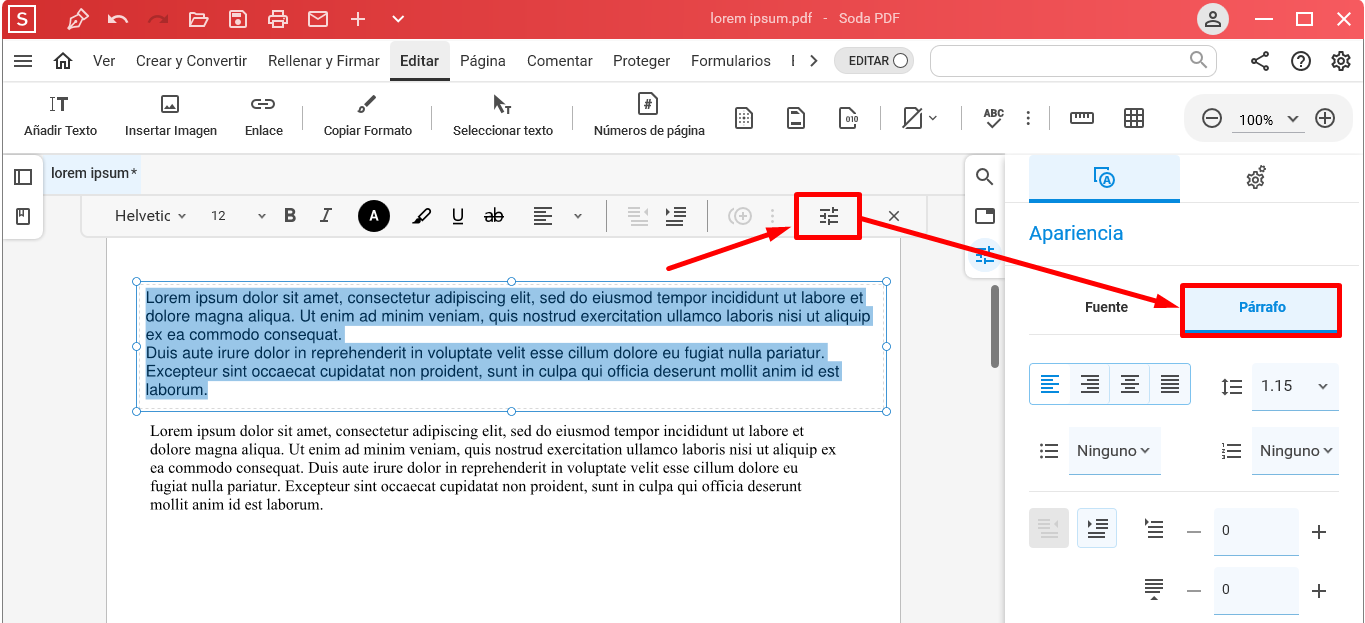Select the Fuente tab

tap(1106, 307)
